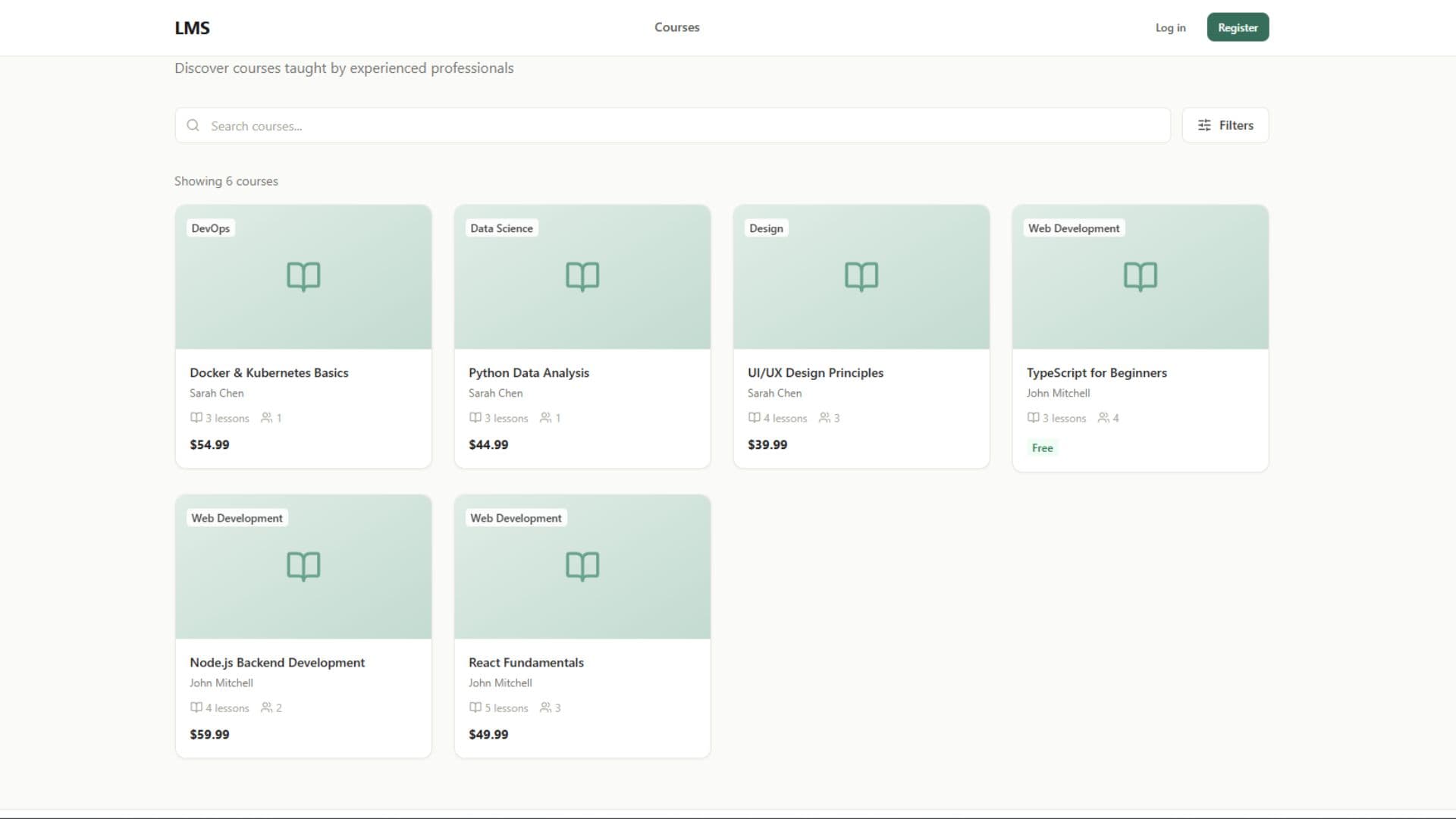Image resolution: width=1456 pixels, height=819 pixels.
Task: Open Python Data Analysis course title
Action: (x=529, y=373)
